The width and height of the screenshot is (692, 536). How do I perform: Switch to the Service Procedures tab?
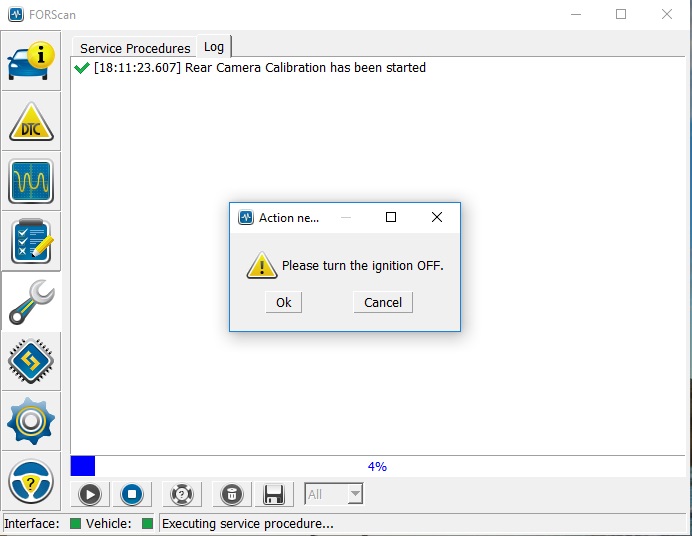pyautogui.click(x=135, y=48)
